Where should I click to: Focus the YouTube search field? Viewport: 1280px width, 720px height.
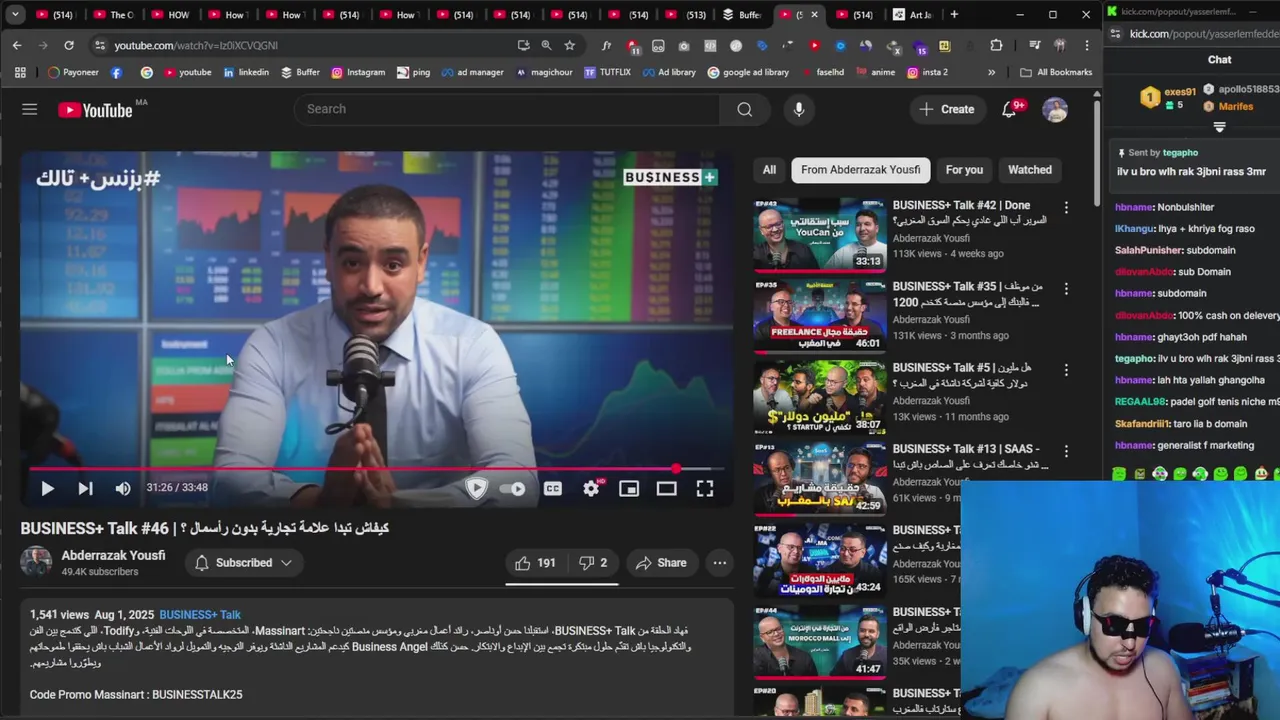pyautogui.click(x=507, y=109)
